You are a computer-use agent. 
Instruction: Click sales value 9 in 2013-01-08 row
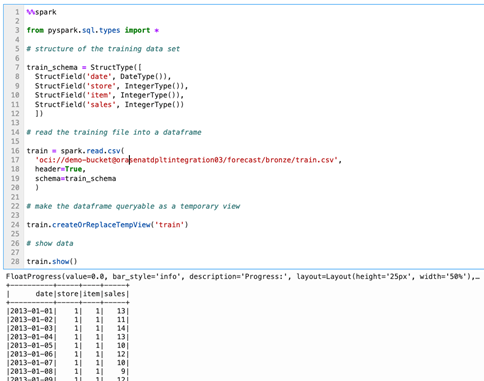123,371
